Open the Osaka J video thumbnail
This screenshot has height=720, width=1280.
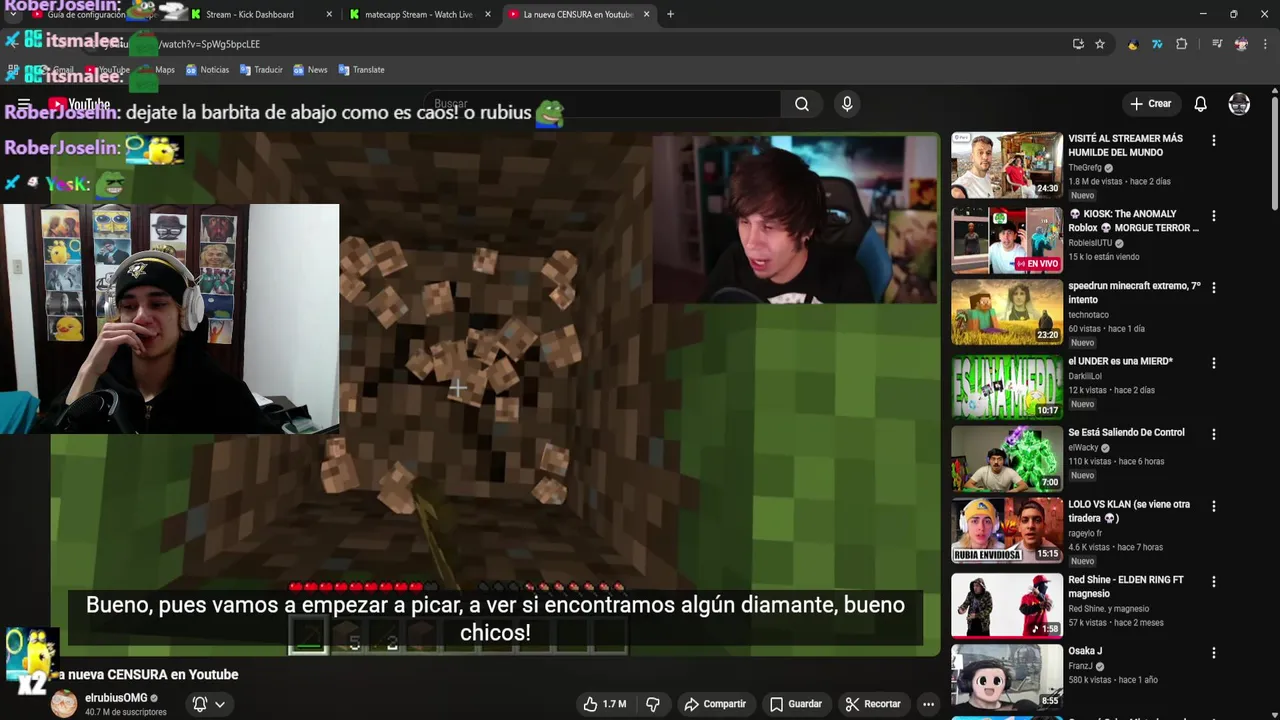tap(1006, 677)
